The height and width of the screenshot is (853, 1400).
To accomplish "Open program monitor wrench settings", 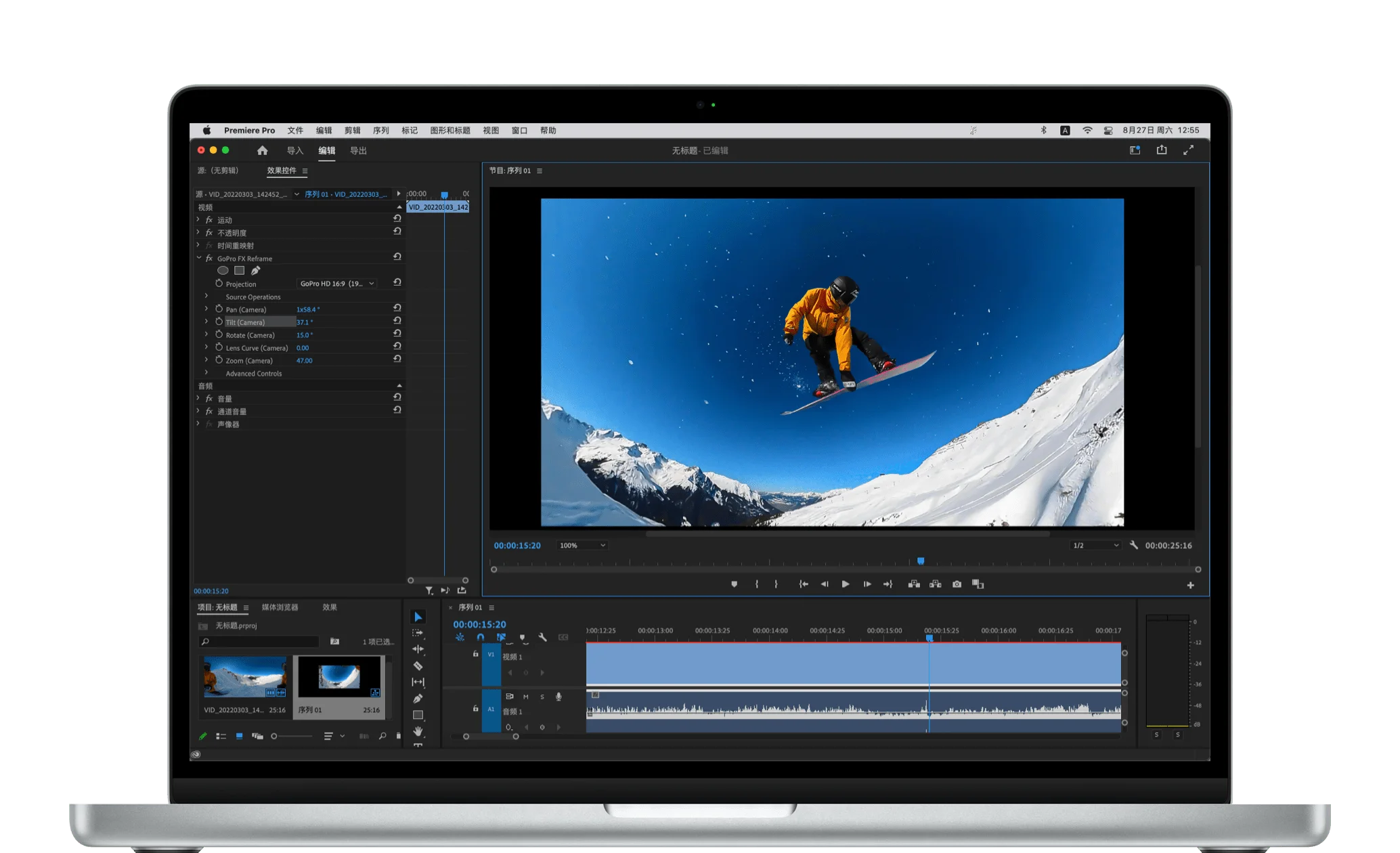I will click(1134, 545).
